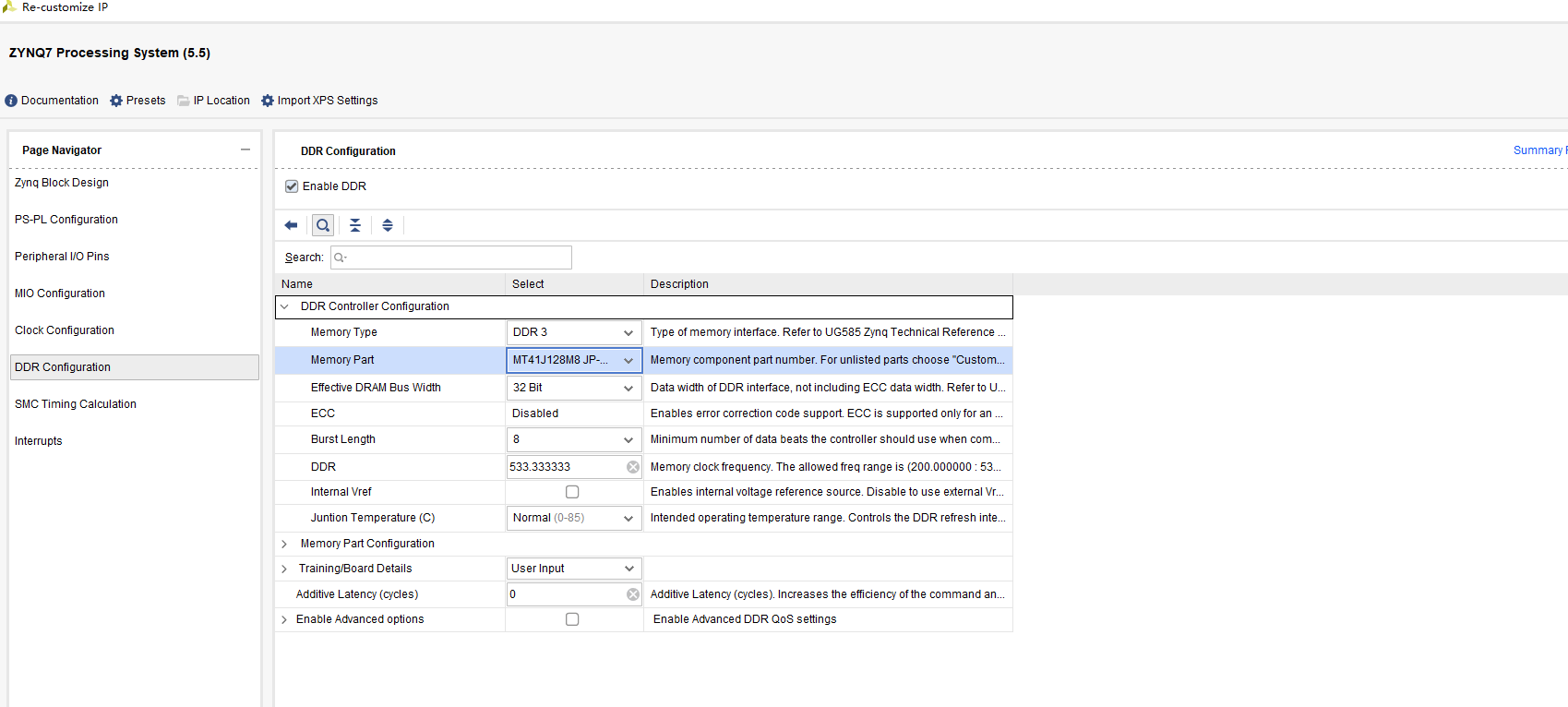Viewport: 1568px width, 707px height.
Task: Click Junction Temperature (C) row label
Action: pyautogui.click(x=373, y=518)
